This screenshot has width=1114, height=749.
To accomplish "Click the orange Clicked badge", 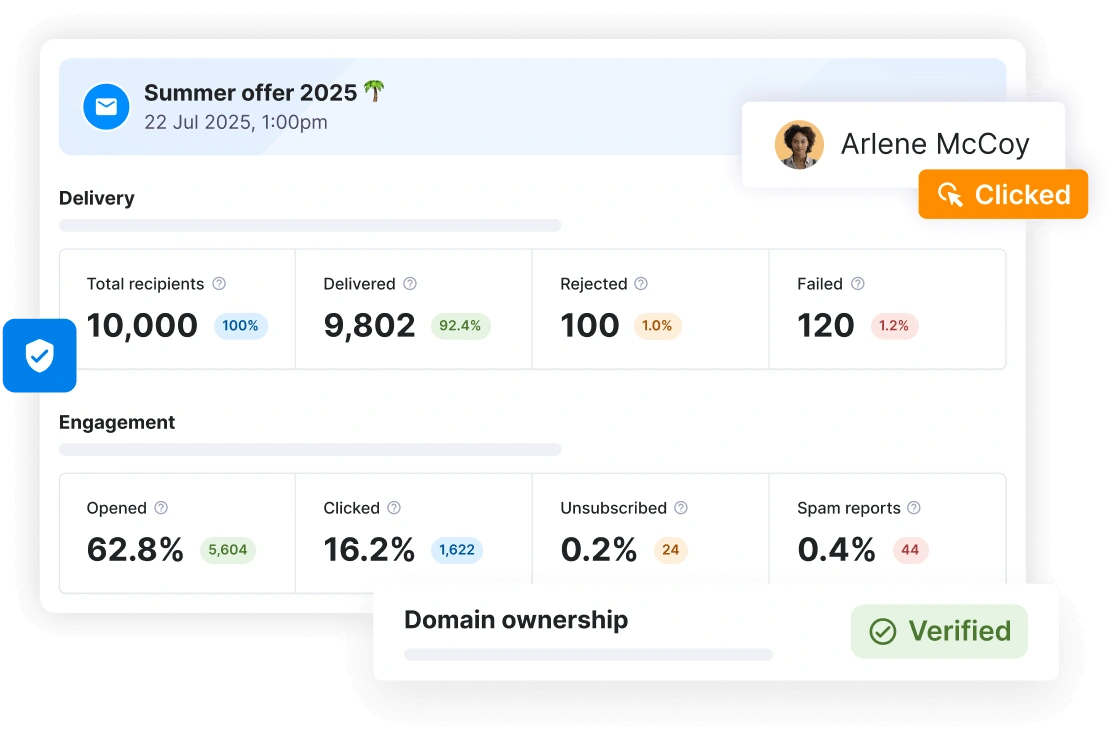I will click(x=1003, y=194).
